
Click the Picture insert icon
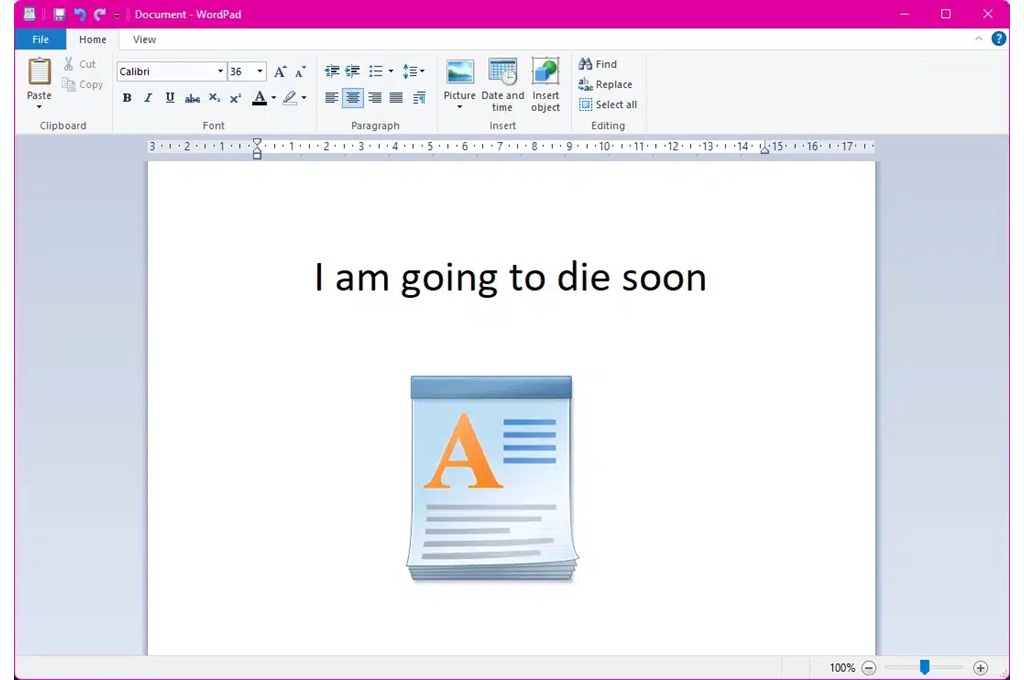click(x=460, y=72)
